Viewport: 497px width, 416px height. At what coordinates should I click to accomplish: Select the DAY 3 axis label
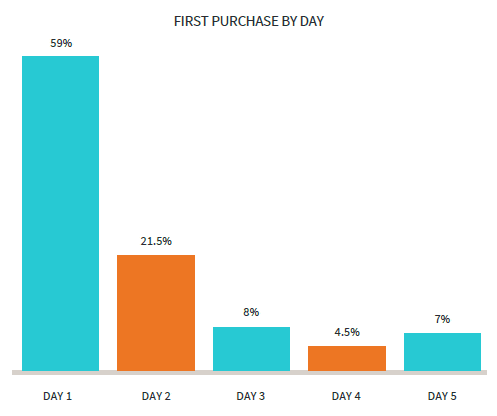(251, 396)
